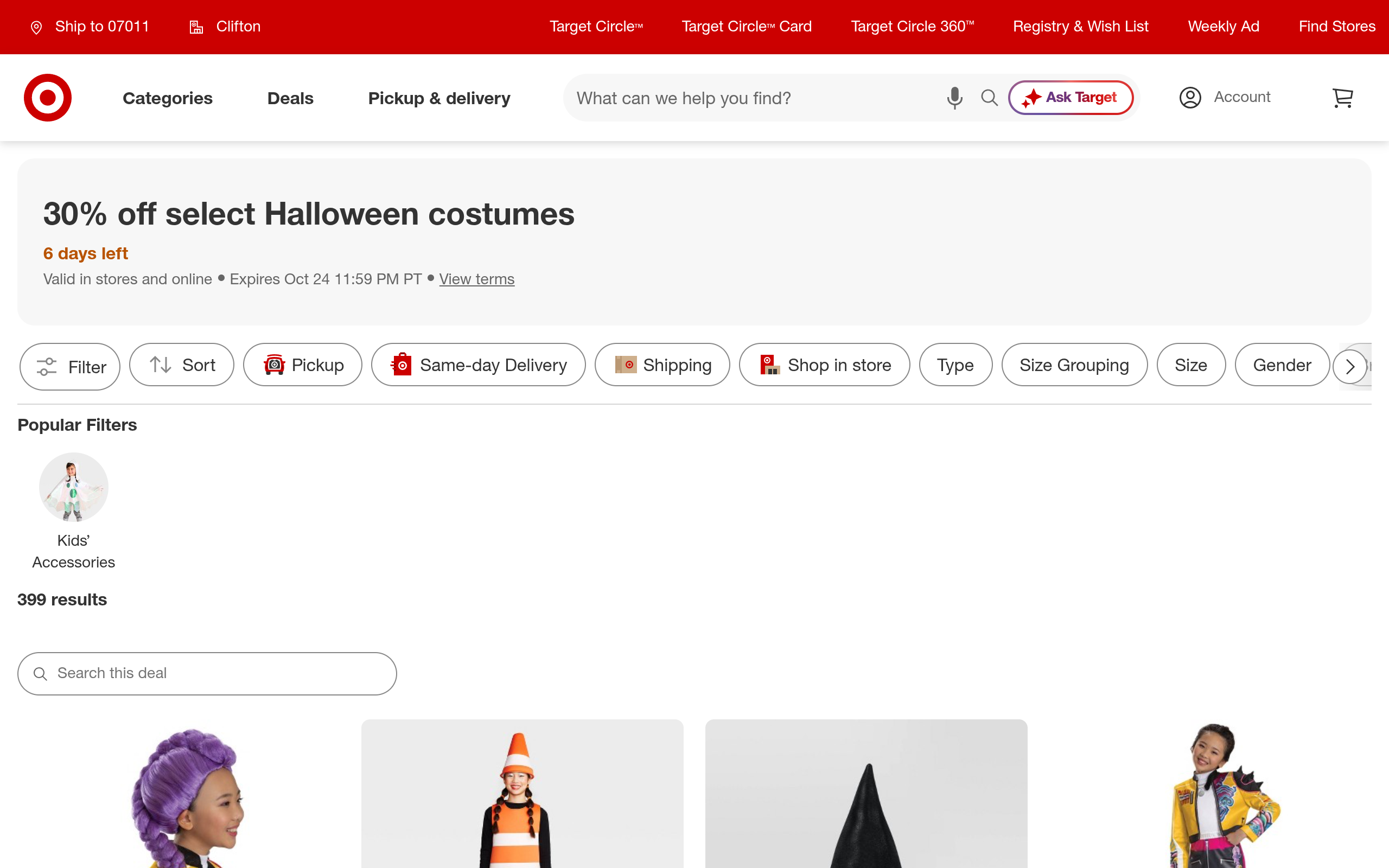Click the Ship to 07011 location
The image size is (1389, 868).
click(90, 27)
